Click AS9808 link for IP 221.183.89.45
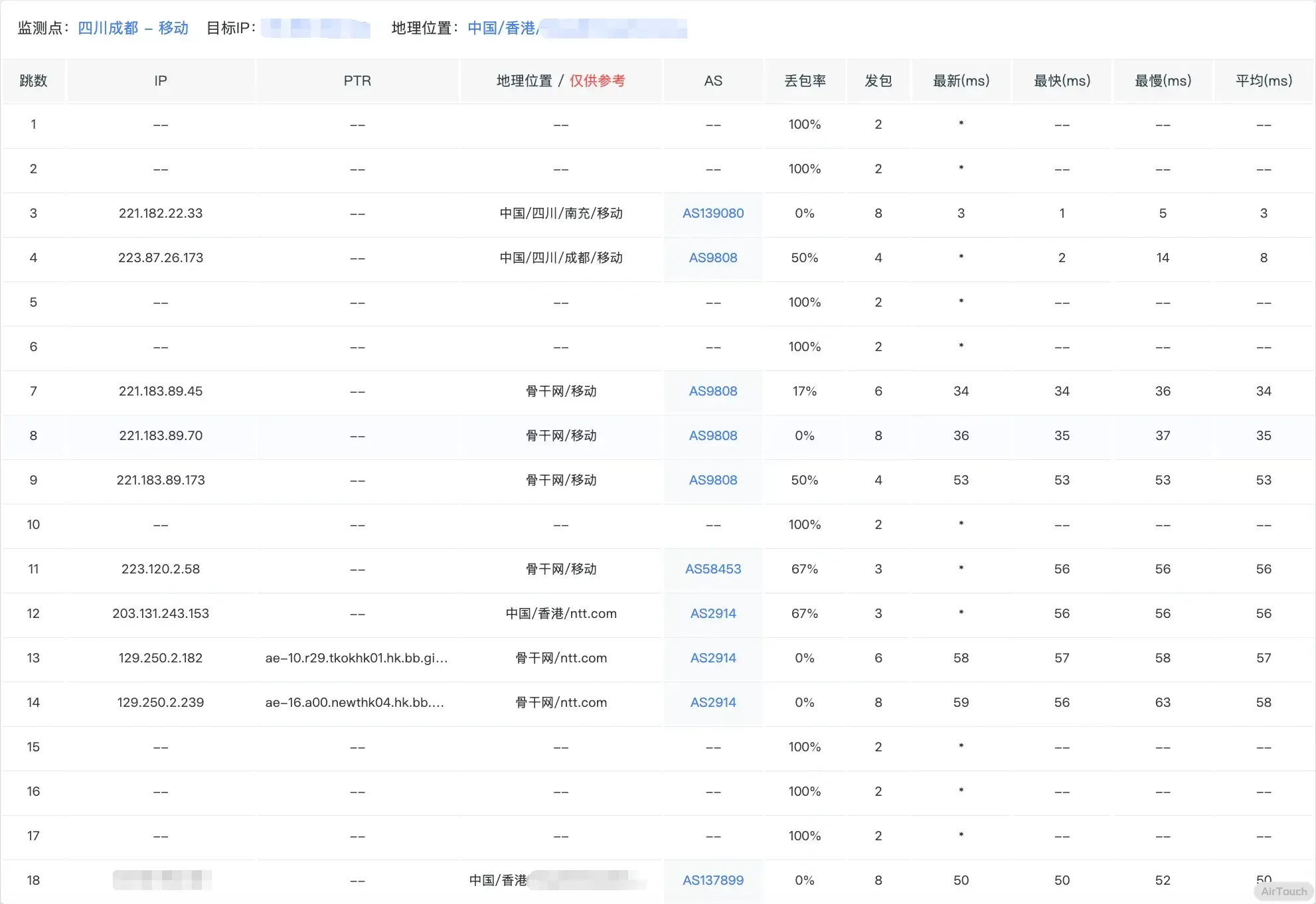1316x904 pixels. [x=712, y=391]
